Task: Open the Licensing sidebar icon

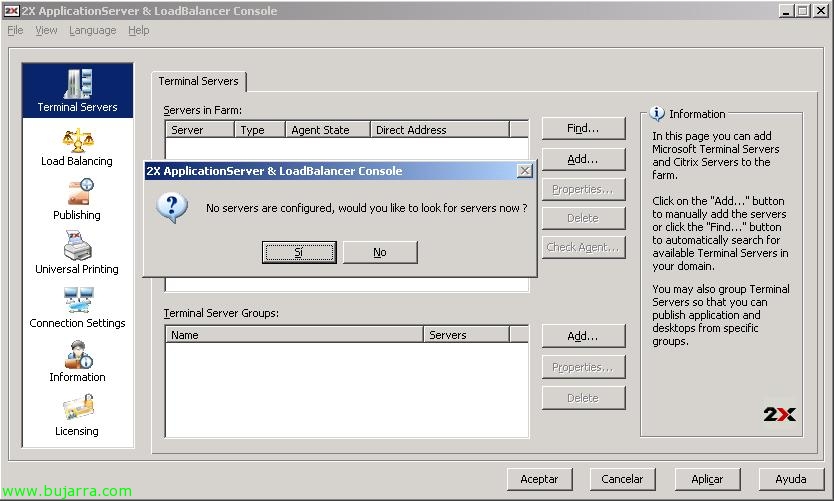Action: pyautogui.click(x=78, y=408)
